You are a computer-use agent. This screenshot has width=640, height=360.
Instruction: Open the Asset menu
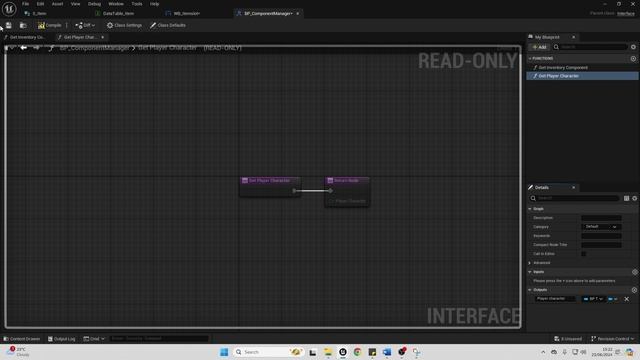tap(57, 4)
